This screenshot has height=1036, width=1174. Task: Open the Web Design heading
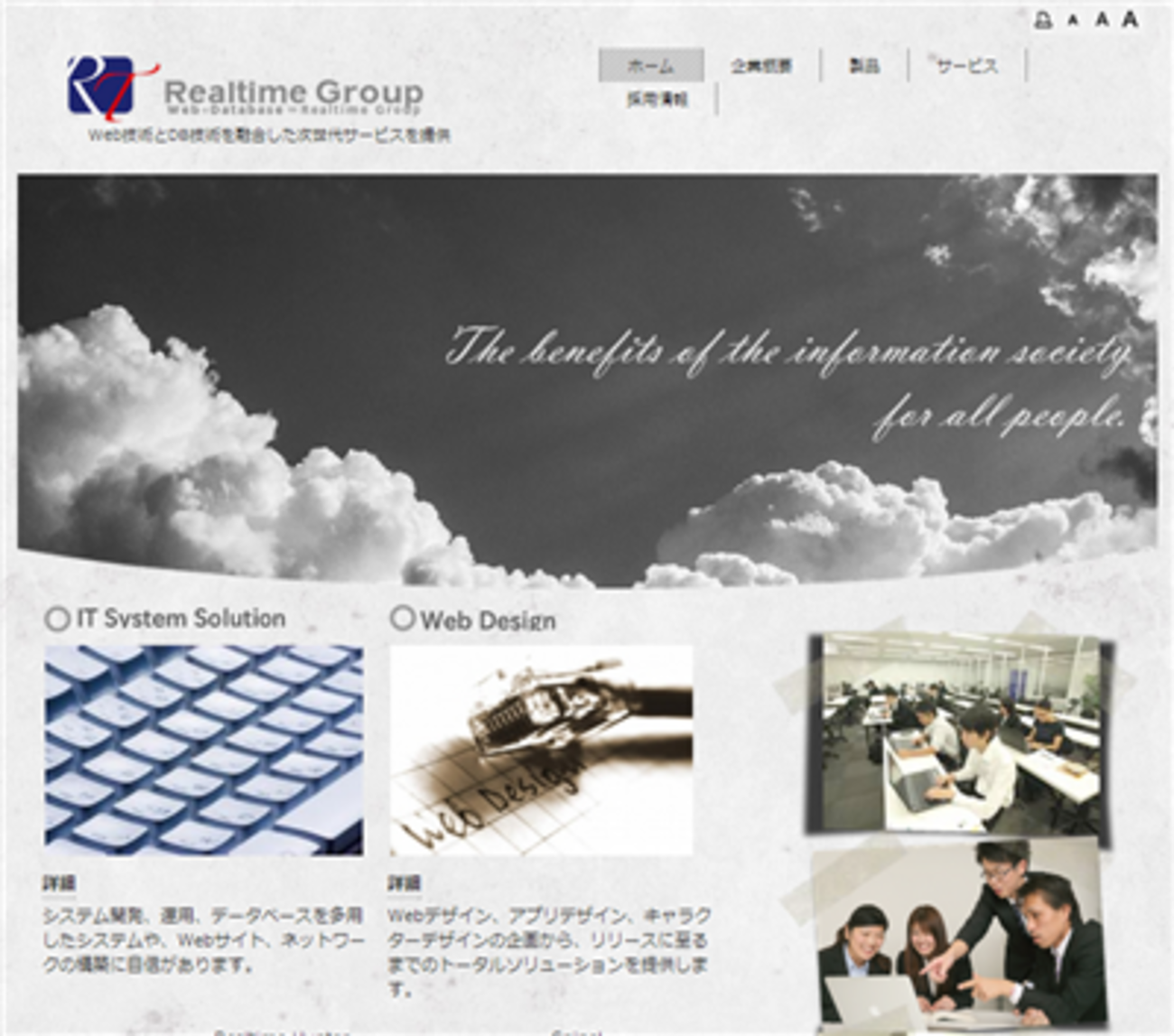(x=488, y=621)
